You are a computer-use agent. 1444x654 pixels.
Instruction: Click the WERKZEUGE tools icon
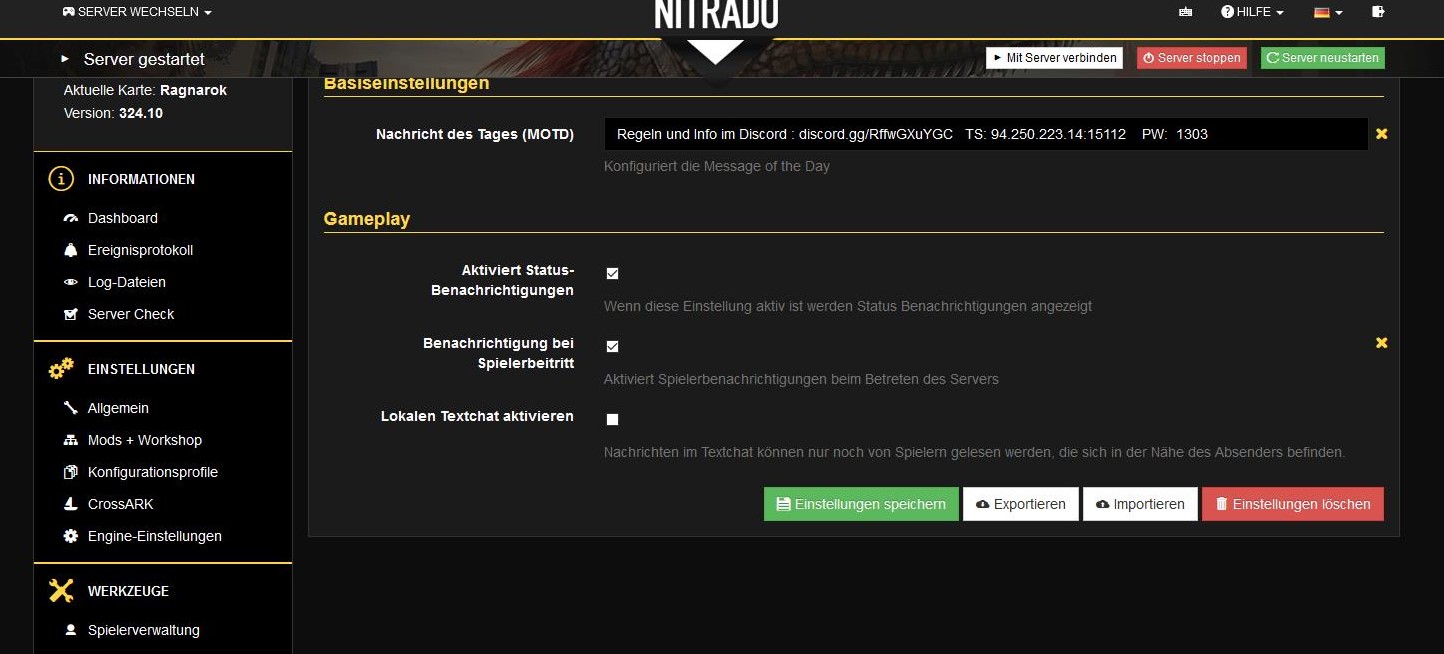61,591
